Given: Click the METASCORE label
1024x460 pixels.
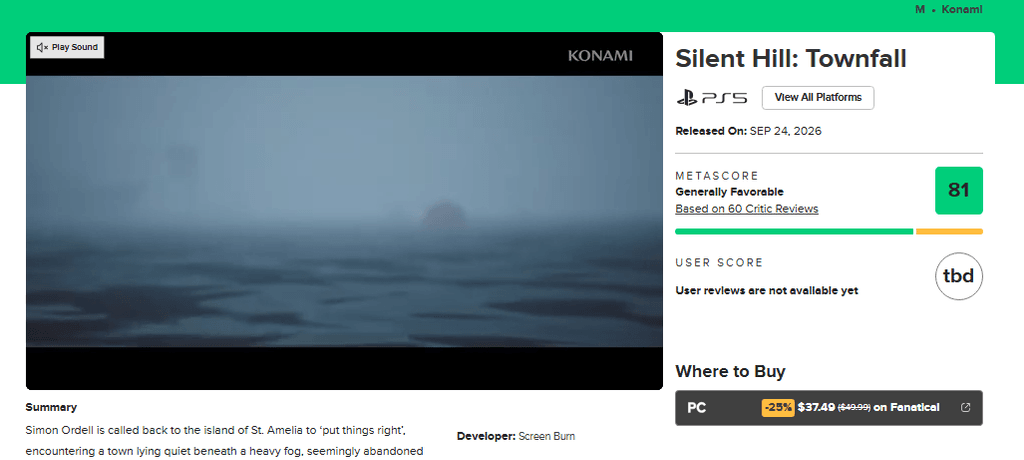Looking at the screenshot, I should click(717, 176).
